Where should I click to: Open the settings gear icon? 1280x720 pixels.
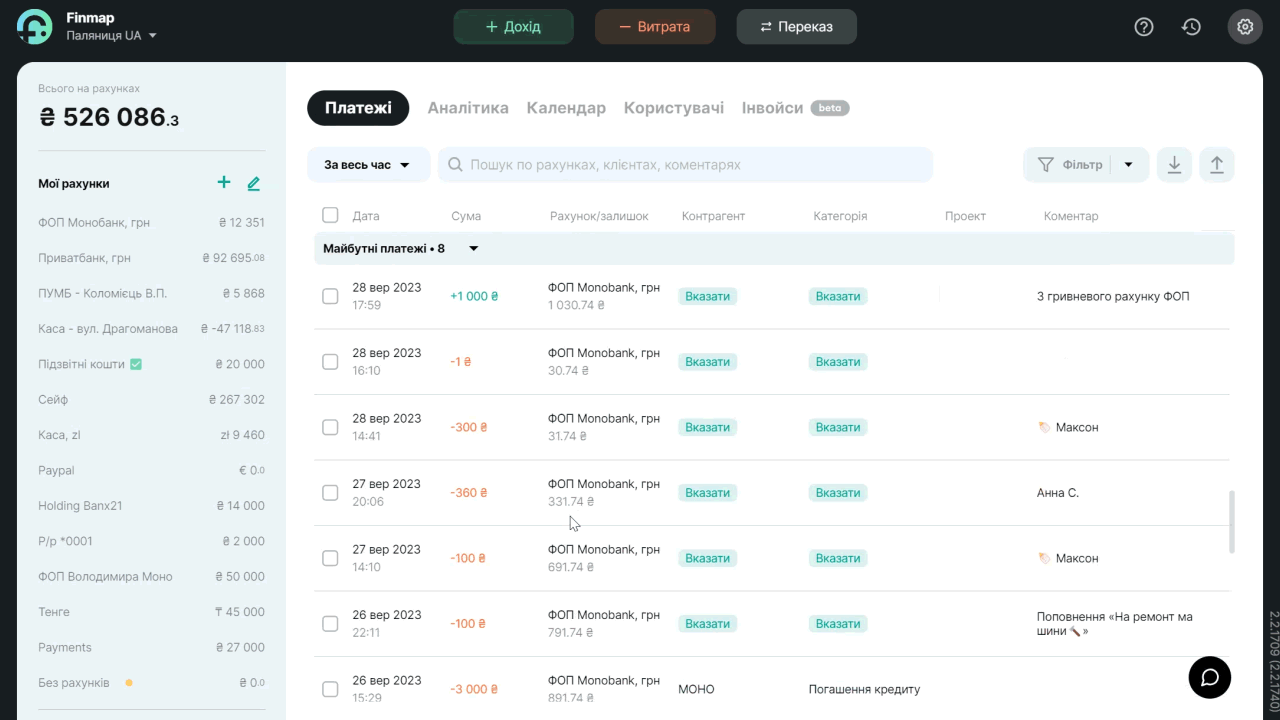click(1245, 27)
